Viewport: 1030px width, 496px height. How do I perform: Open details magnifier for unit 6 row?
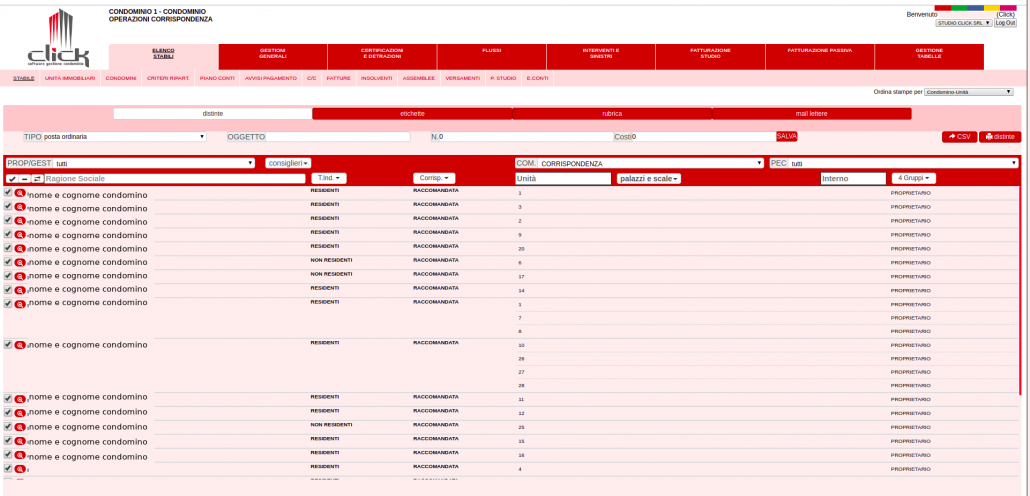click(x=20, y=262)
